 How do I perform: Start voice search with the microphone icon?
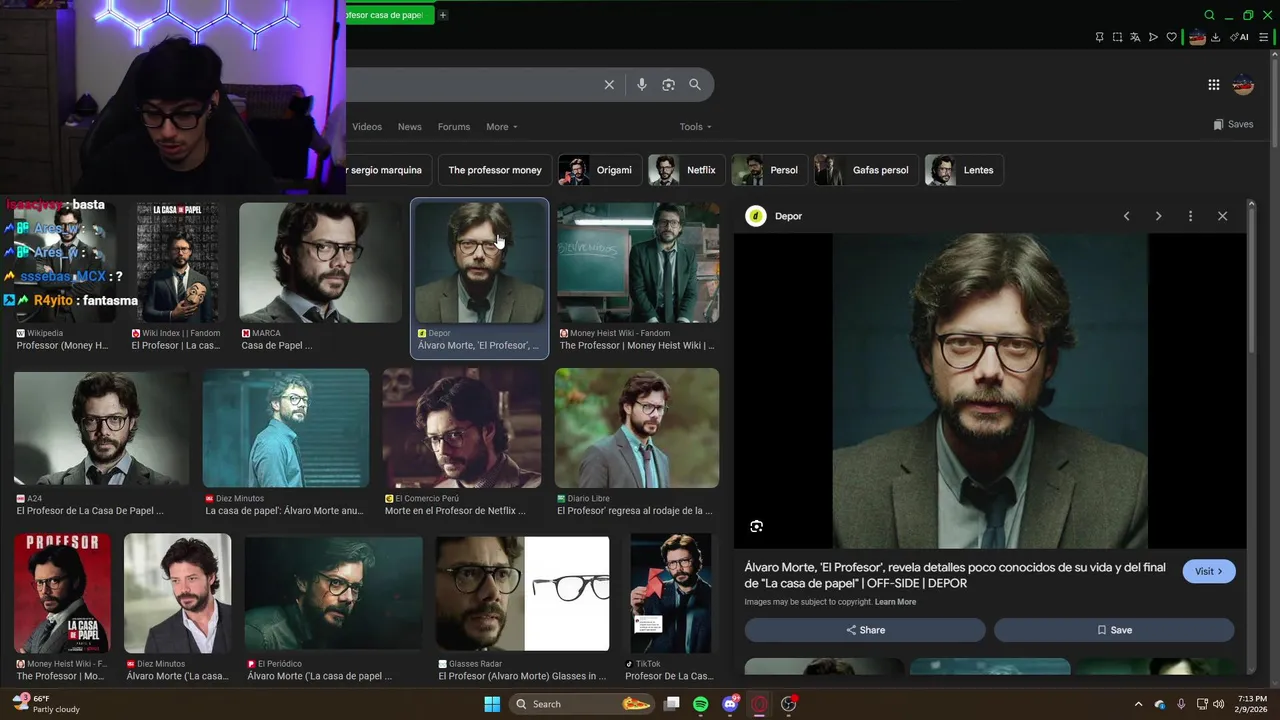click(x=642, y=85)
